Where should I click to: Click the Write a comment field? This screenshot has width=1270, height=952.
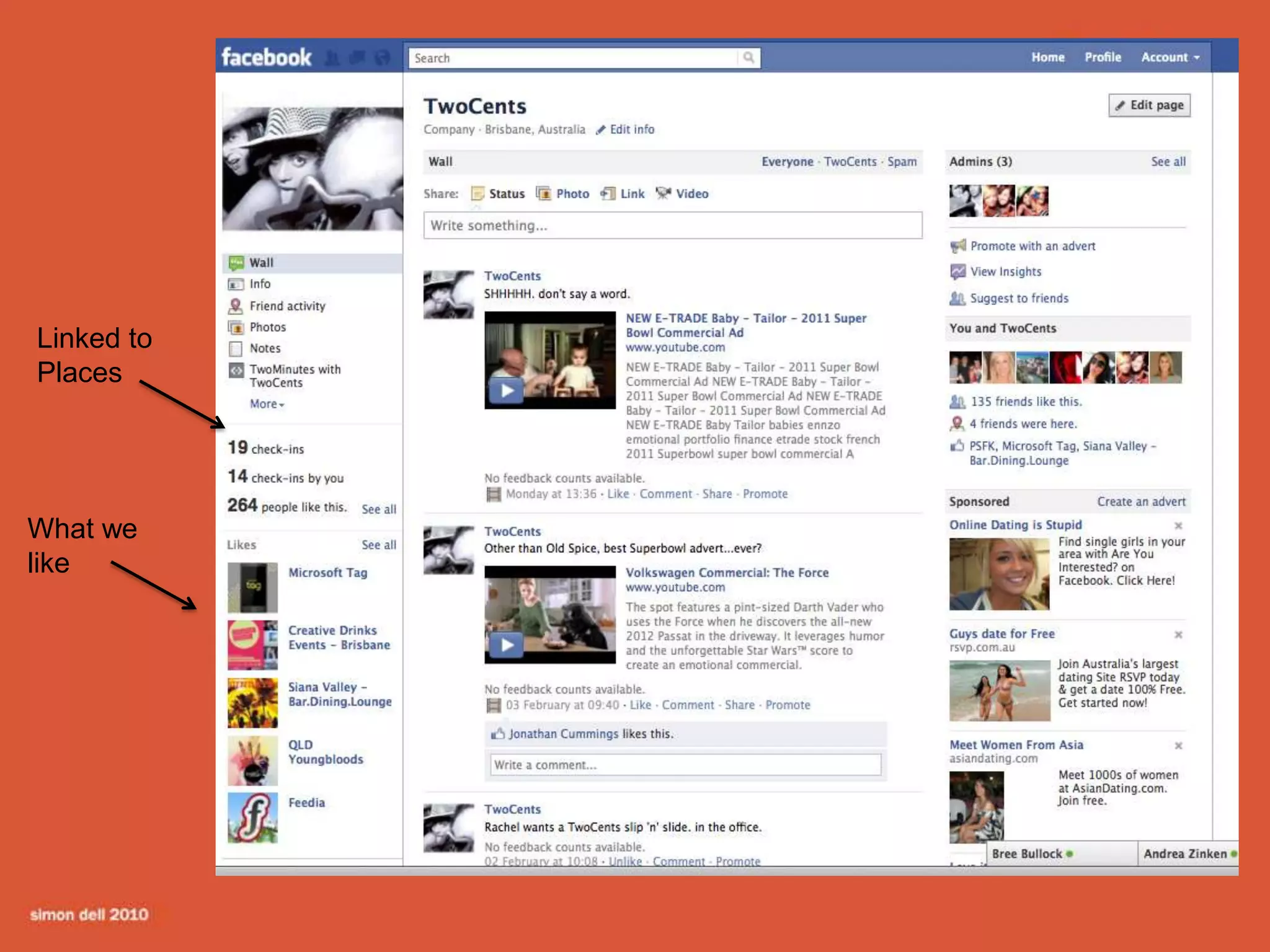pyautogui.click(x=686, y=765)
